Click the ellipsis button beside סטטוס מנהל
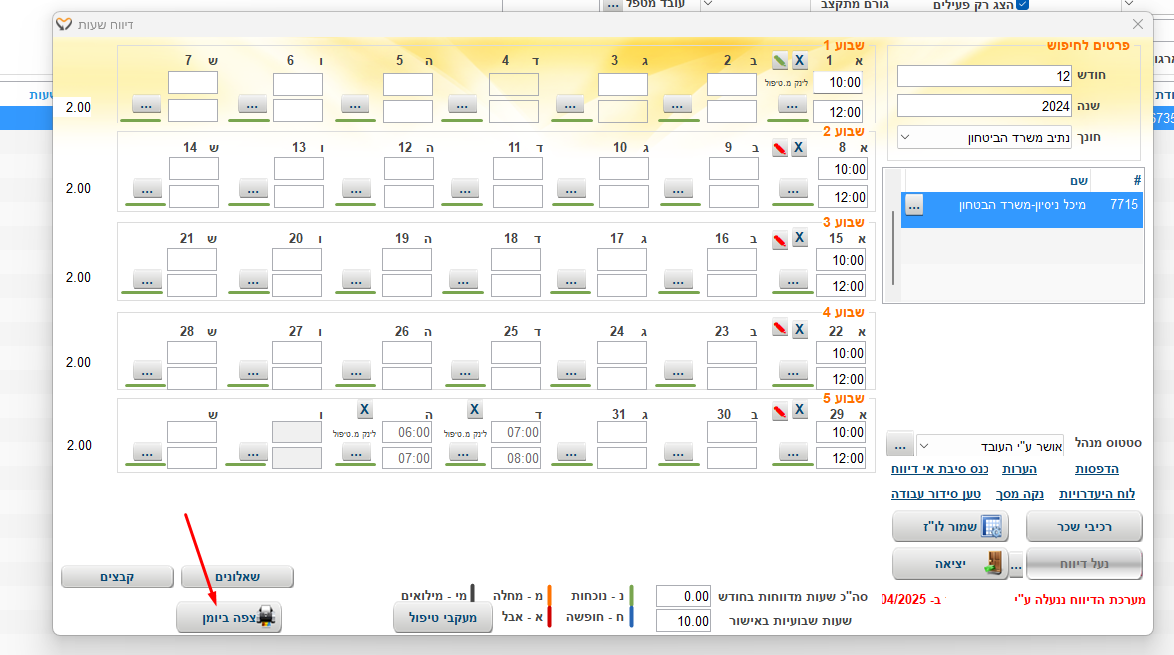 899,443
